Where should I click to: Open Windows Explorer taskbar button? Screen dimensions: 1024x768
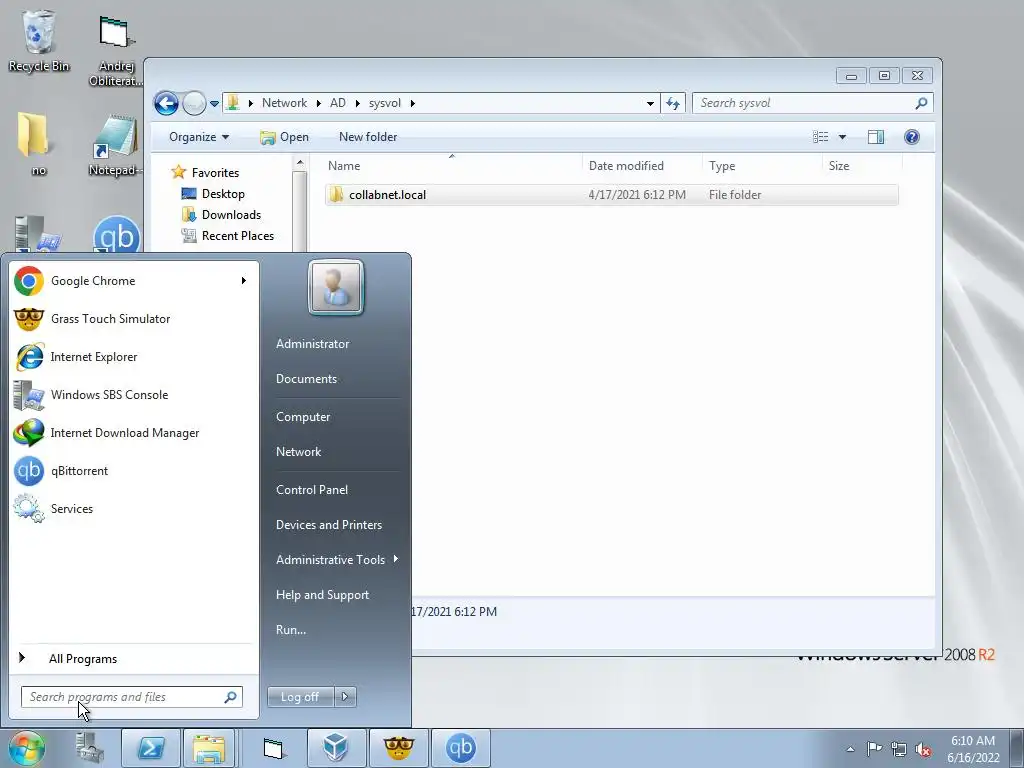209,748
